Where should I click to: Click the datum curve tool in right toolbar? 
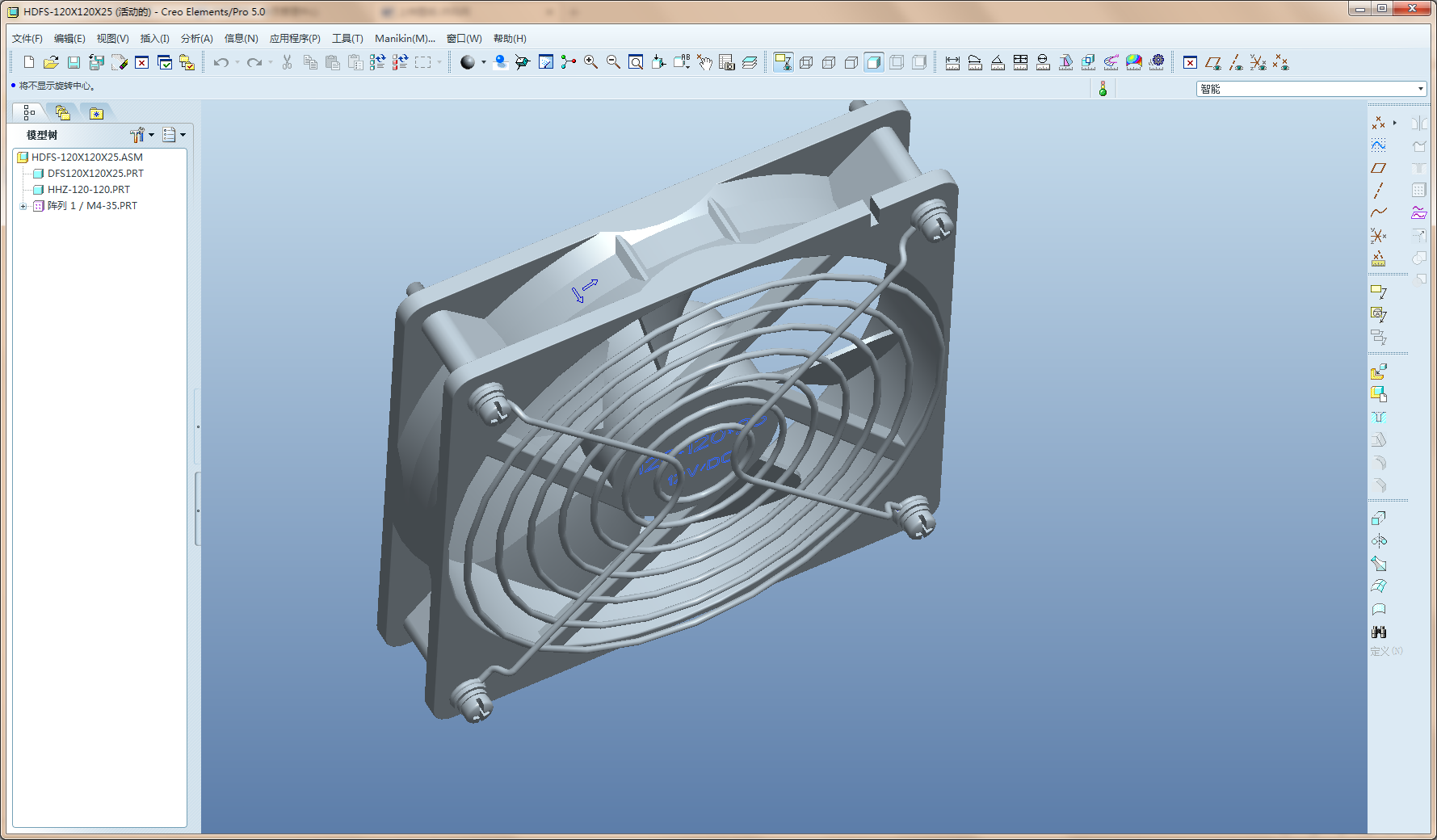(1379, 213)
